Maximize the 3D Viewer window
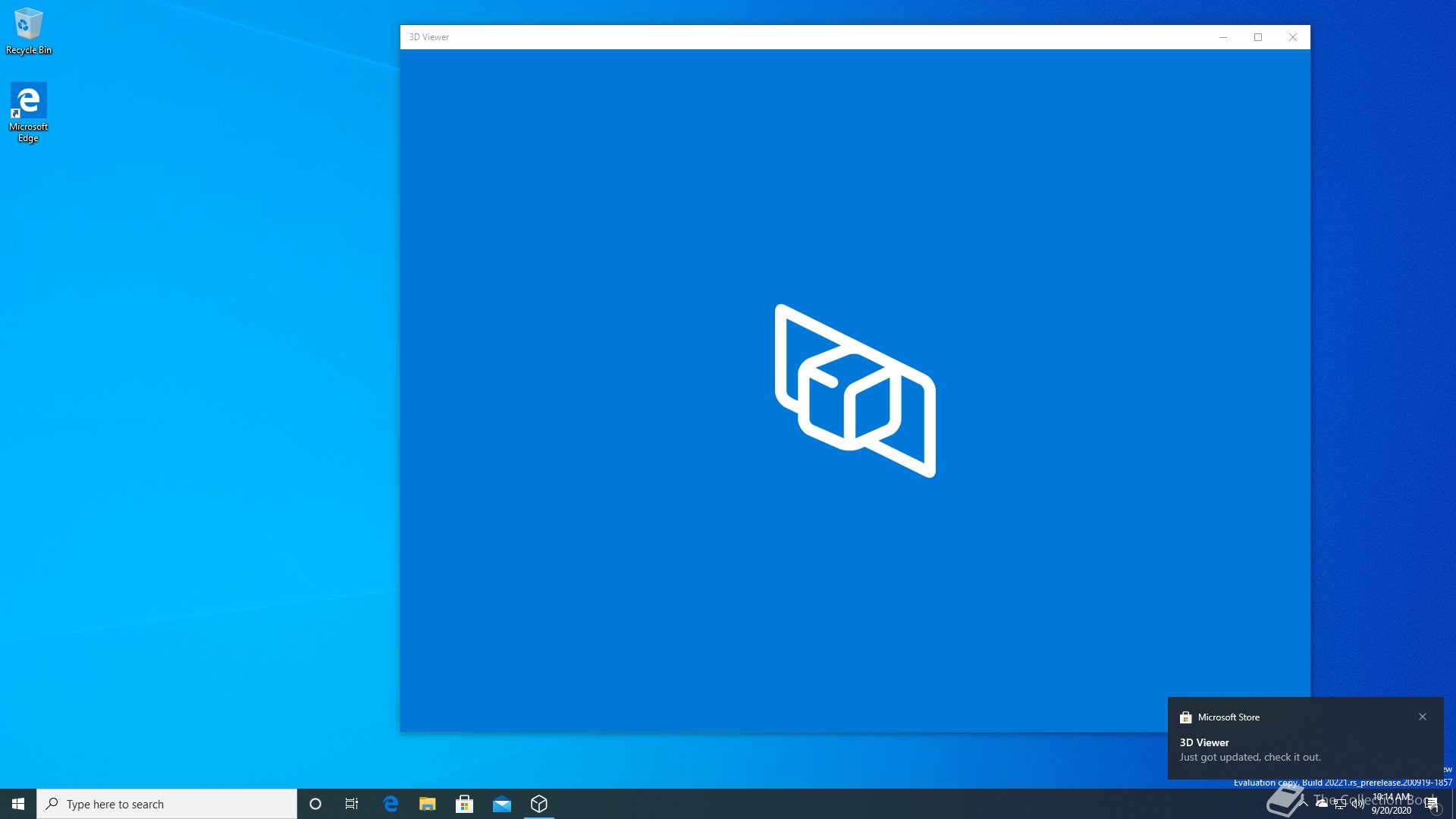This screenshot has width=1456, height=819. (1258, 37)
